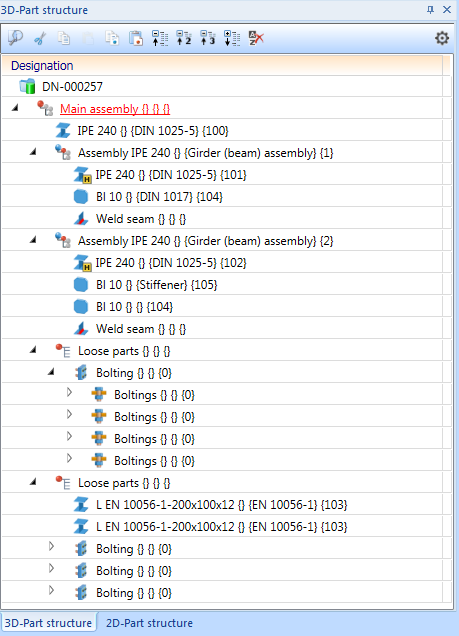Click the beam icon of IPE 240 {101}

[x=82, y=174]
